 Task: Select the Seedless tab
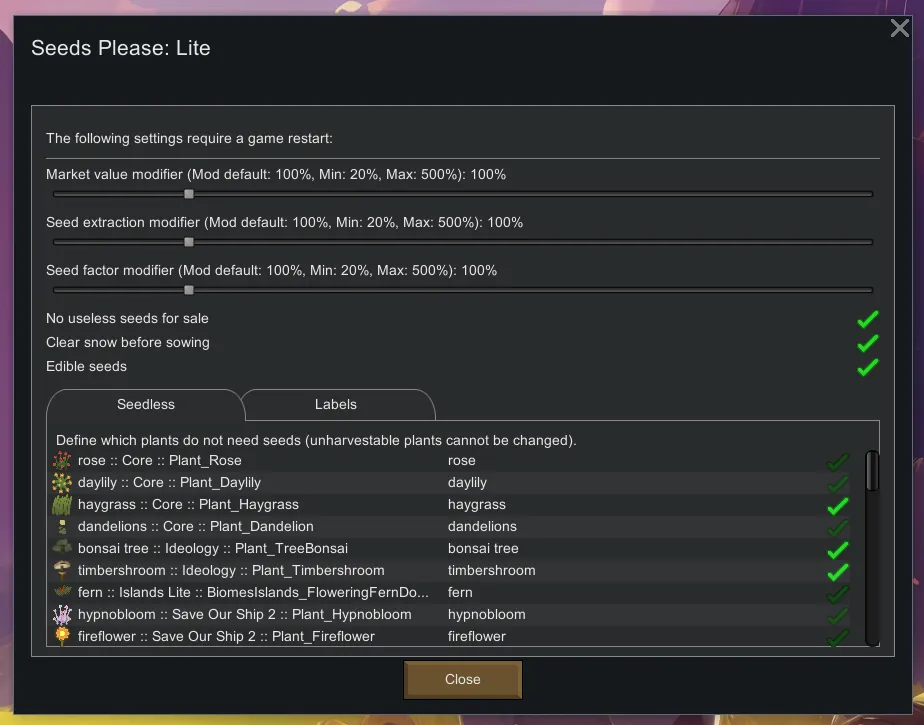point(146,405)
